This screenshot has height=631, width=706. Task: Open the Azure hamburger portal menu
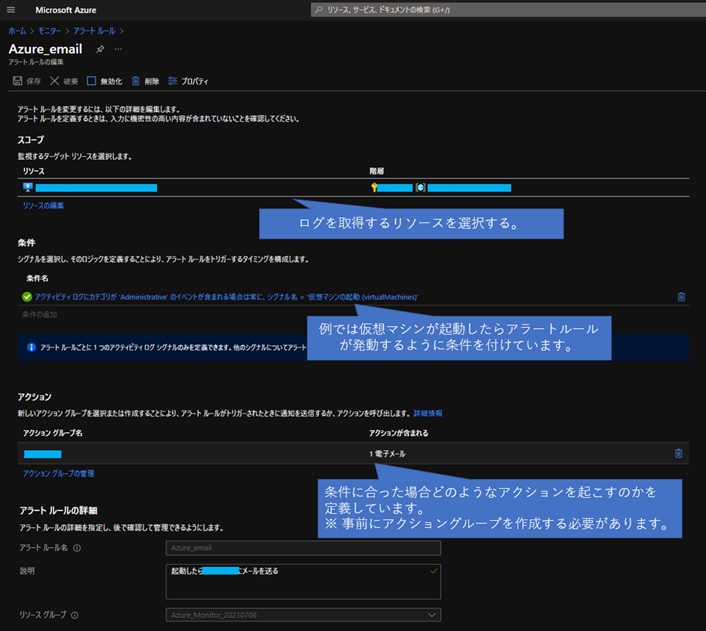coord(13,9)
